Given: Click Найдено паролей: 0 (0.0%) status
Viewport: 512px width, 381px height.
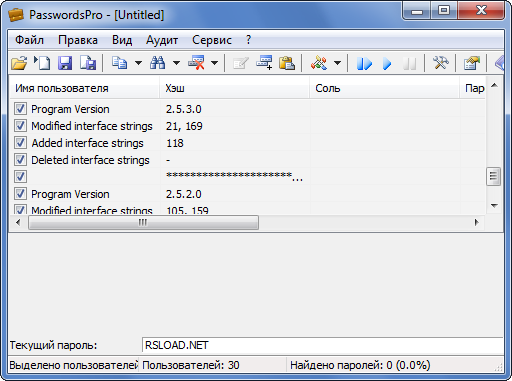Looking at the screenshot, I should 360,365.
